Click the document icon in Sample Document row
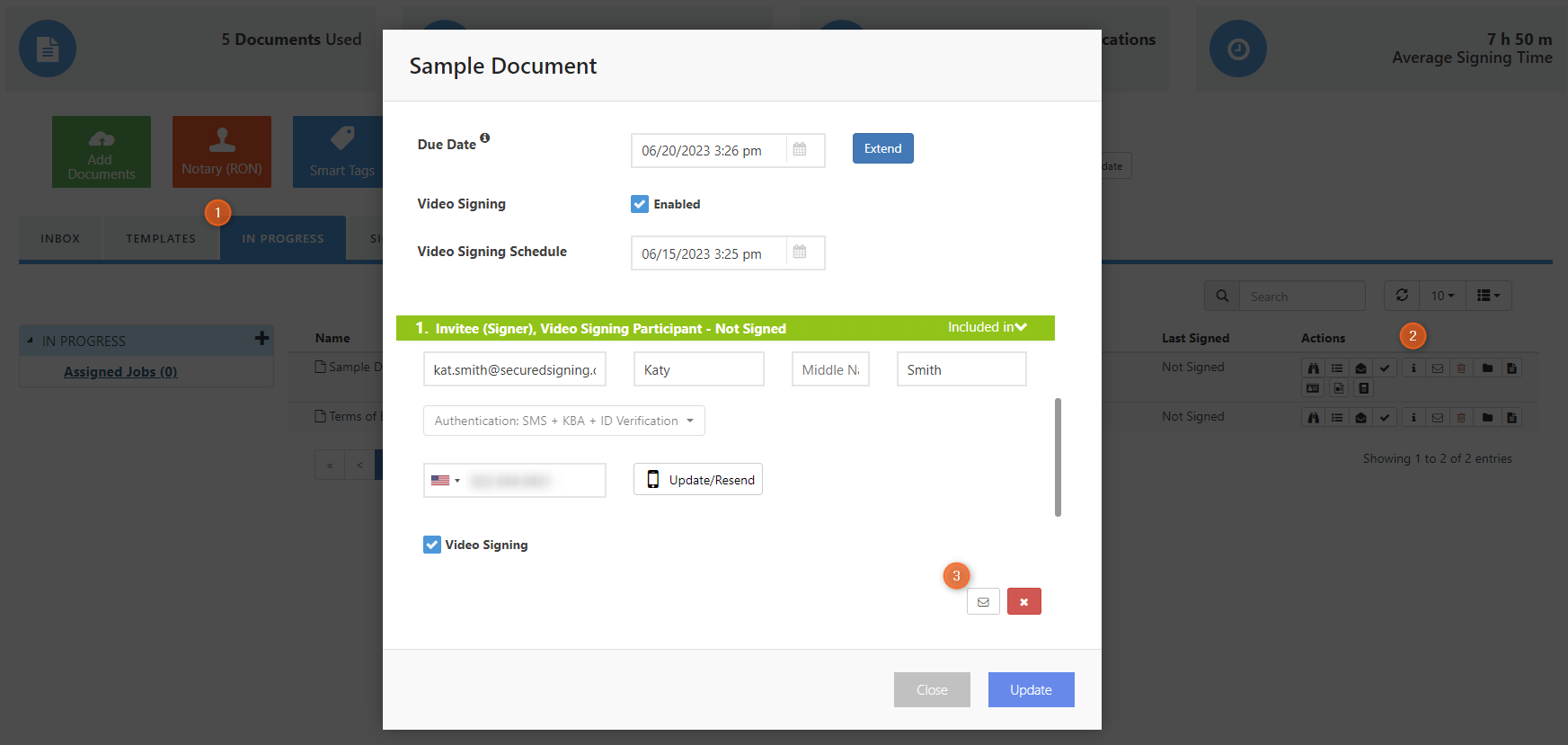The width and height of the screenshot is (1568, 745). point(1511,368)
